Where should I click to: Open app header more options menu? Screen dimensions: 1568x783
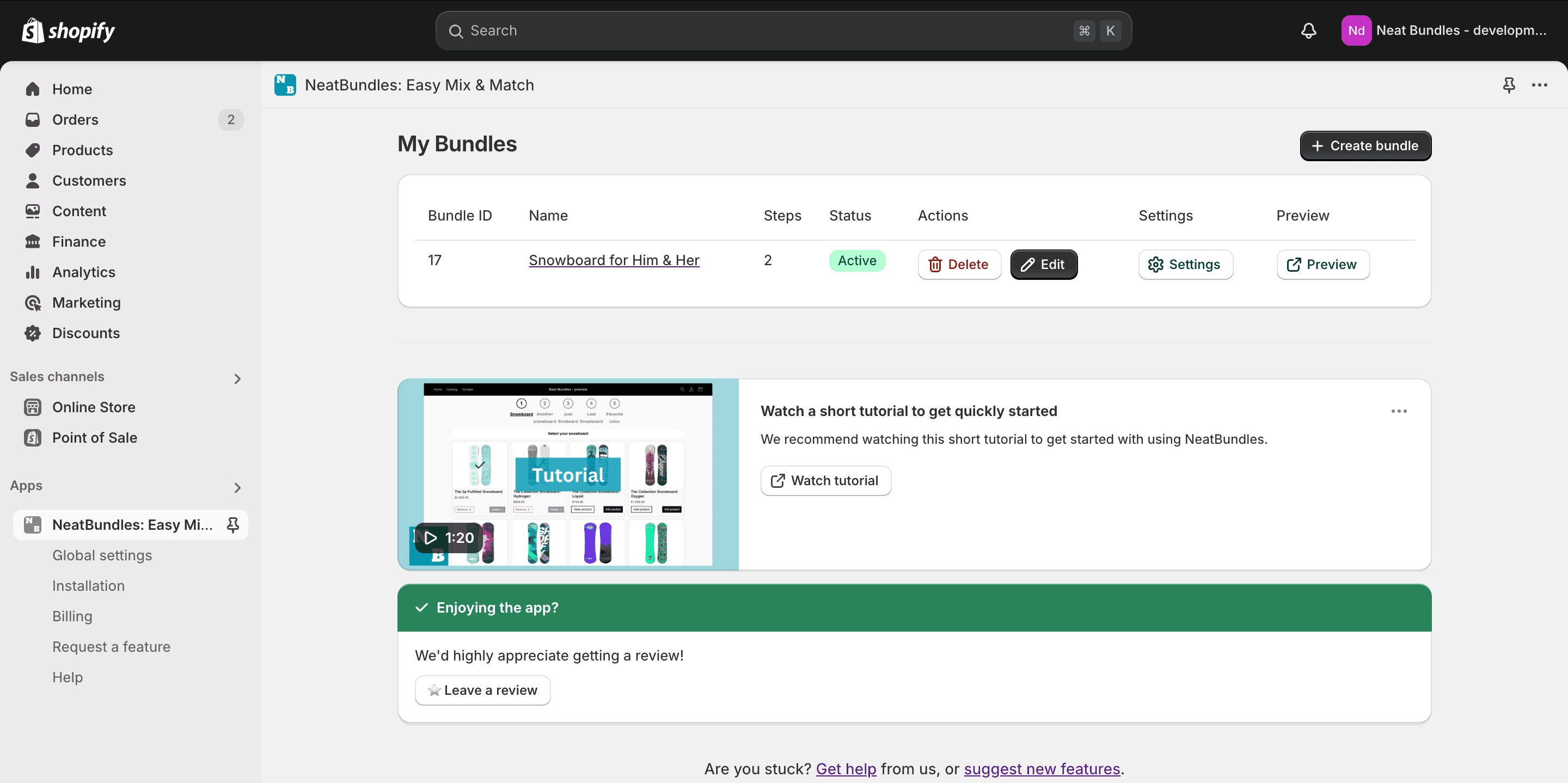coord(1539,85)
